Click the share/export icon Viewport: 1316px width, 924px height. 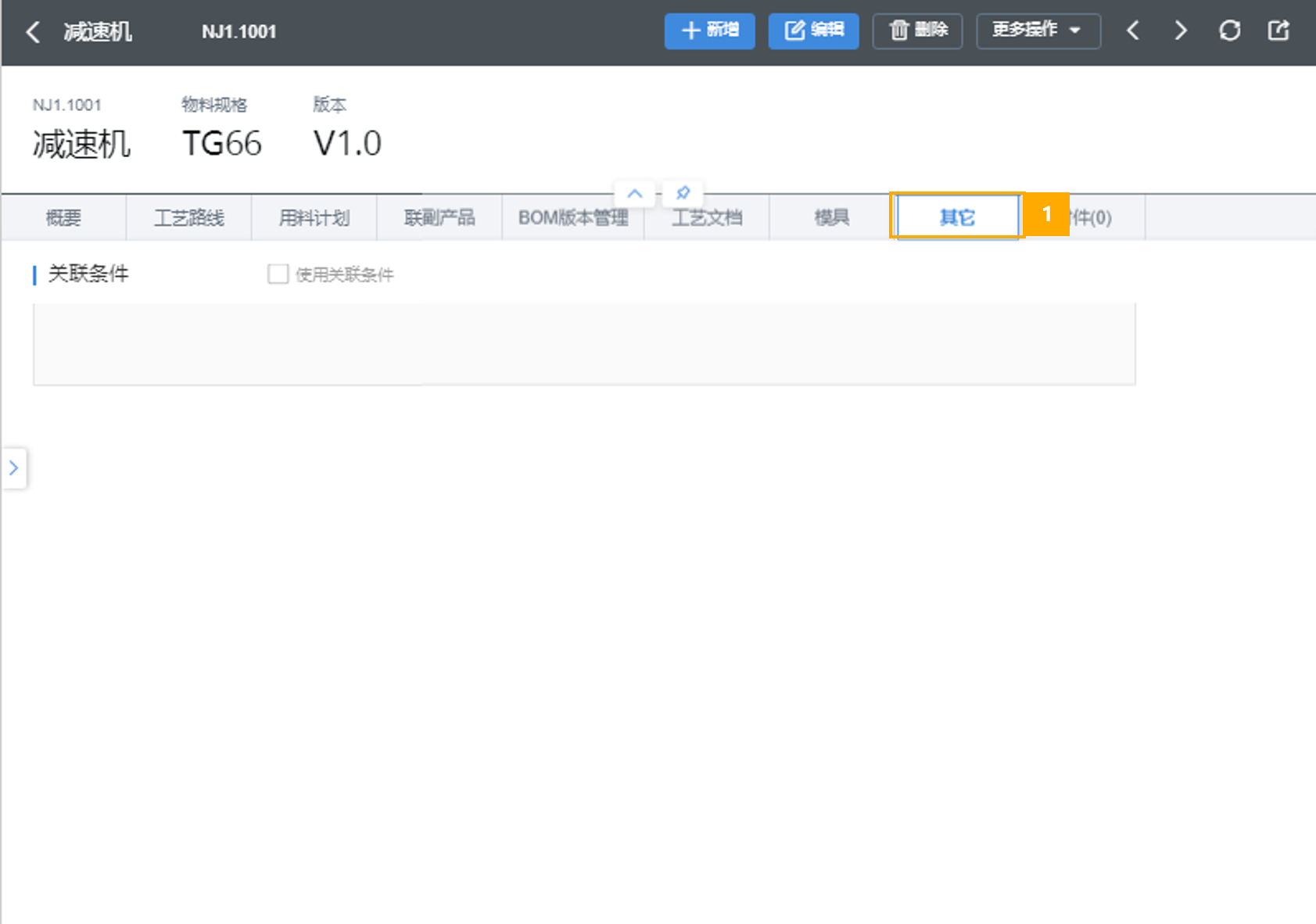tap(1278, 31)
